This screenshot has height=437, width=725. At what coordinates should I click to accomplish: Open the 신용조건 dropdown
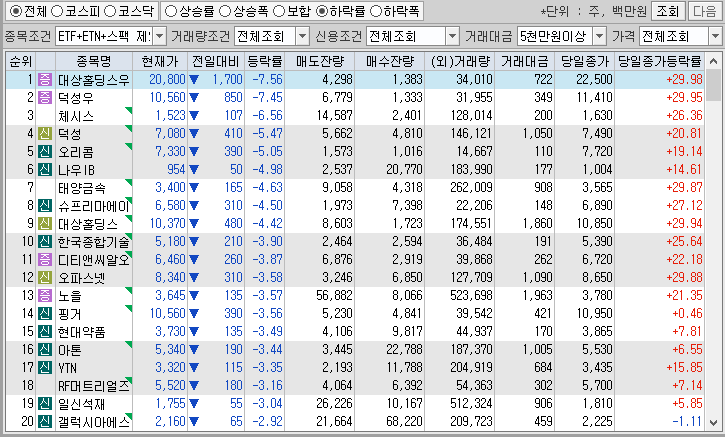click(452, 36)
